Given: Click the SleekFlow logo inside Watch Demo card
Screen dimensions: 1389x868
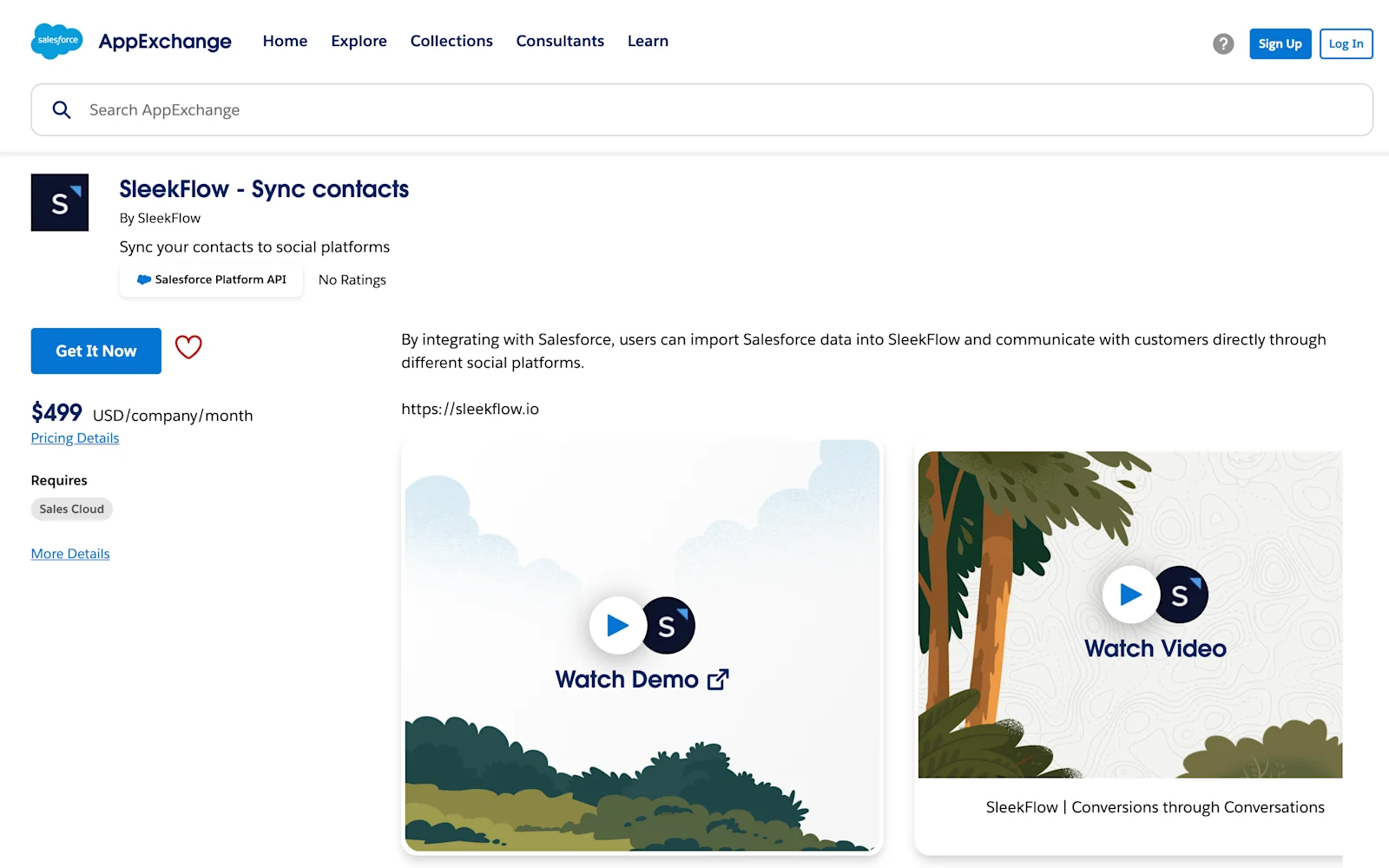Looking at the screenshot, I should [x=668, y=625].
